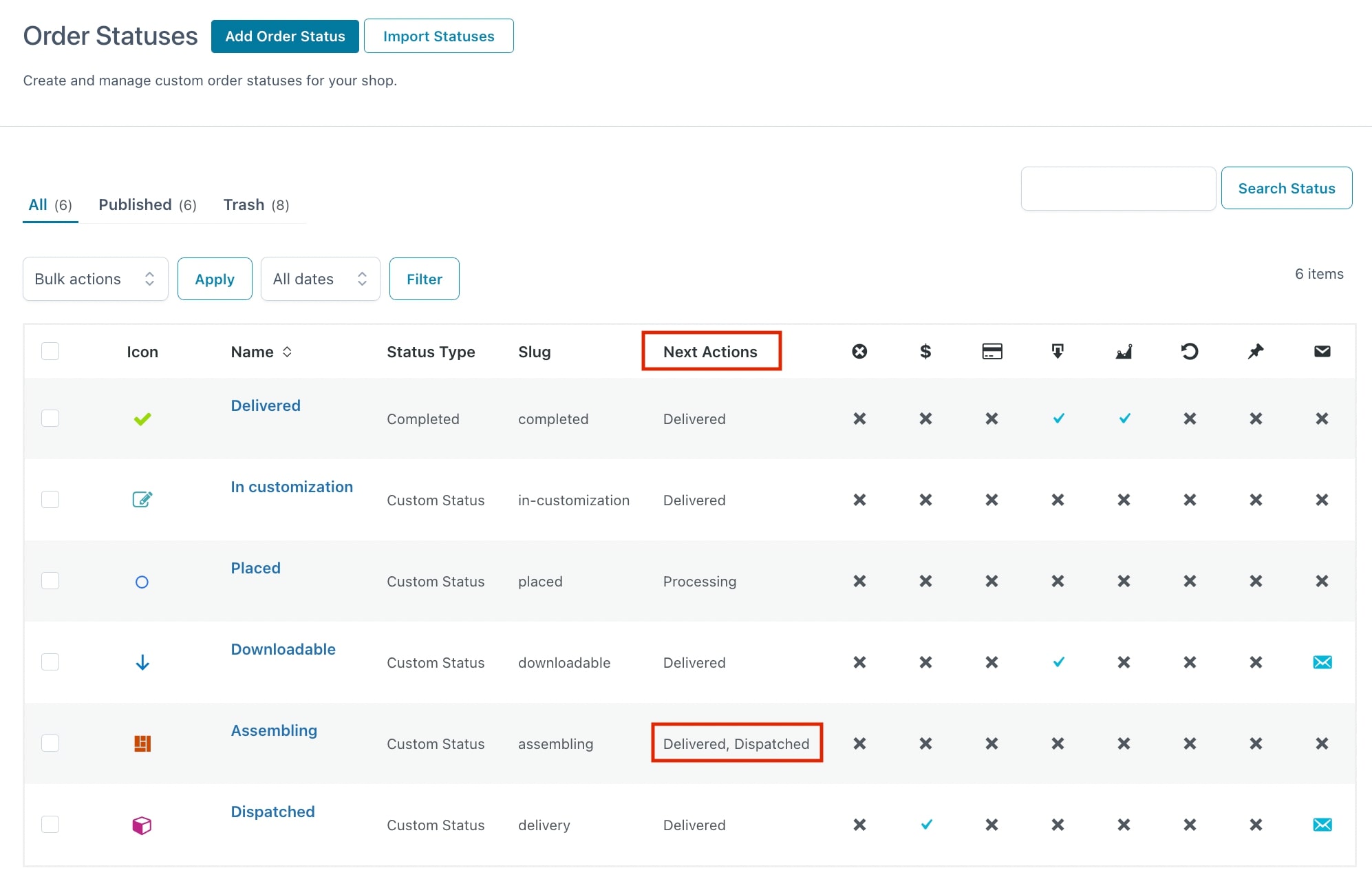Click the reports chart column header icon
Viewport: 1372px width, 888px height.
[x=1124, y=352]
